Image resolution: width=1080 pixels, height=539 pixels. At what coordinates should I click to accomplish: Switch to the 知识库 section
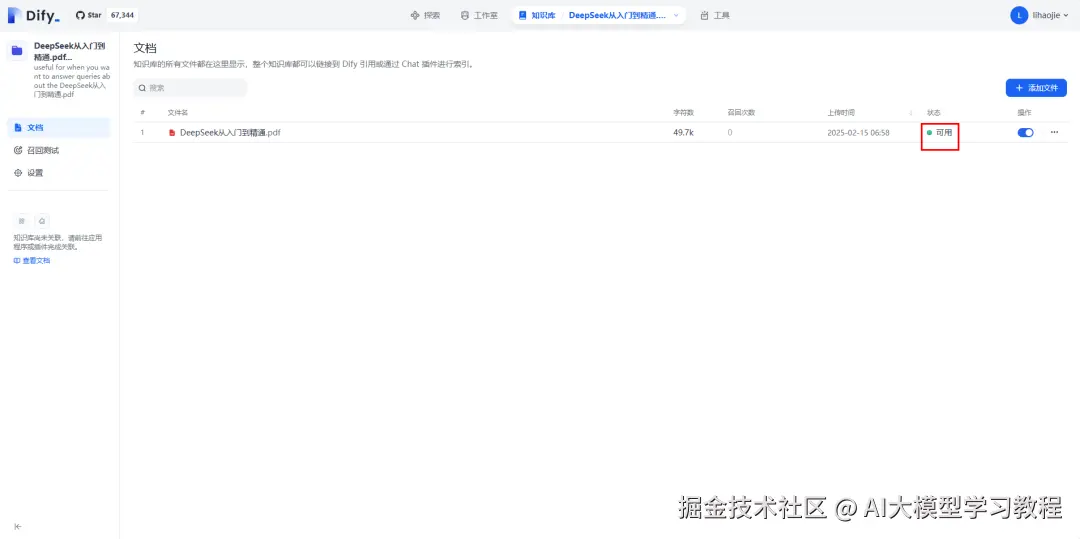tap(537, 15)
